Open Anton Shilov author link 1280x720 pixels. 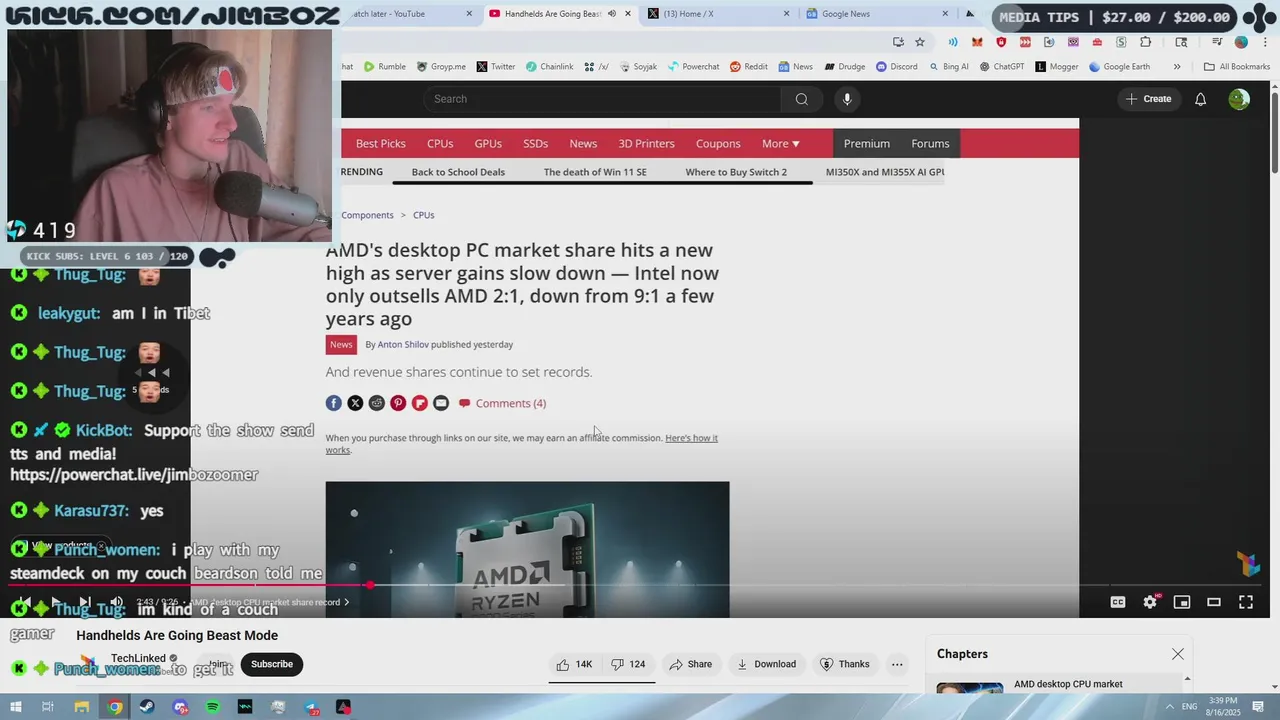pos(403,344)
